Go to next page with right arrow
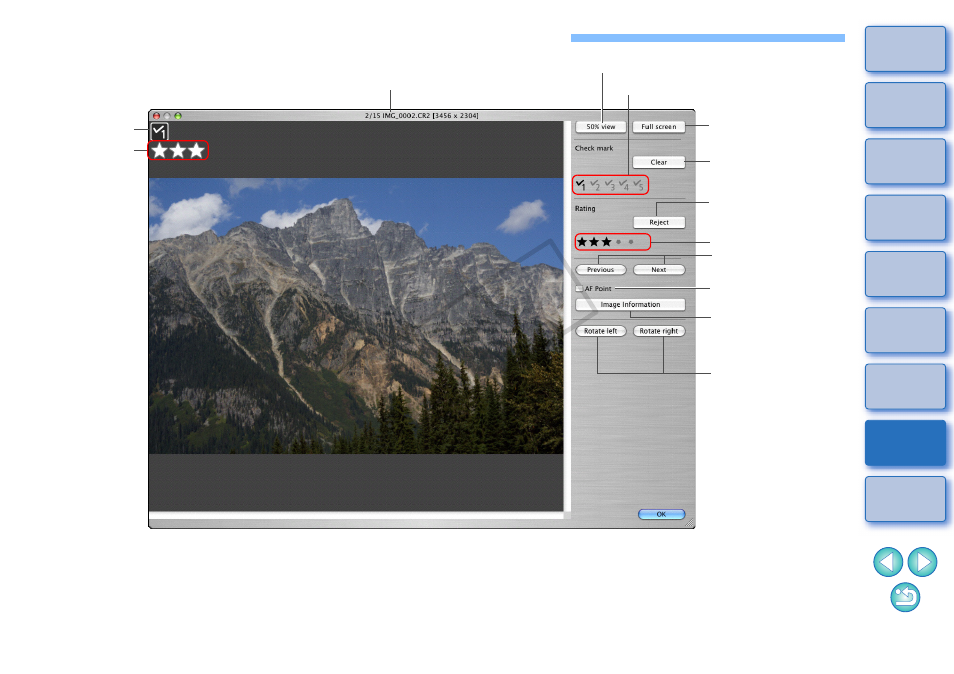The image size is (954, 674). [x=922, y=561]
